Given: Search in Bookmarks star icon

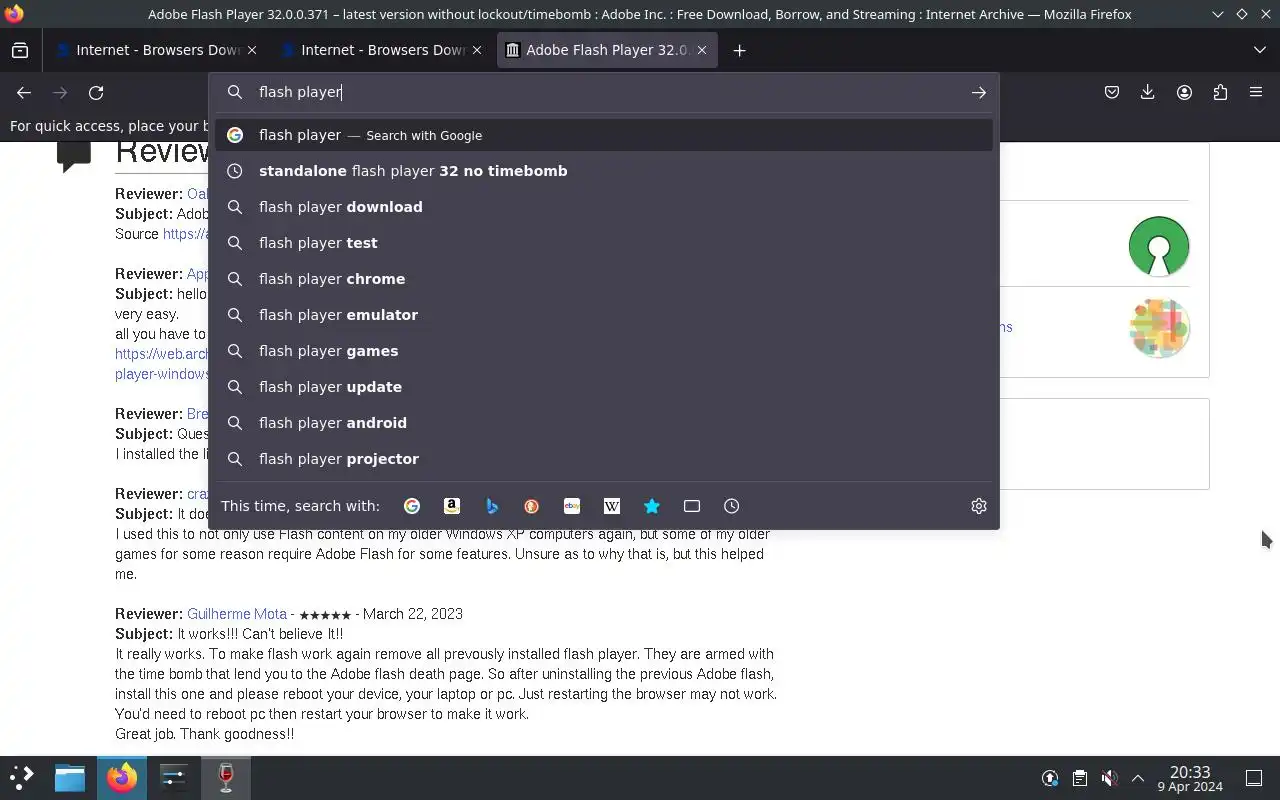Looking at the screenshot, I should [x=652, y=506].
